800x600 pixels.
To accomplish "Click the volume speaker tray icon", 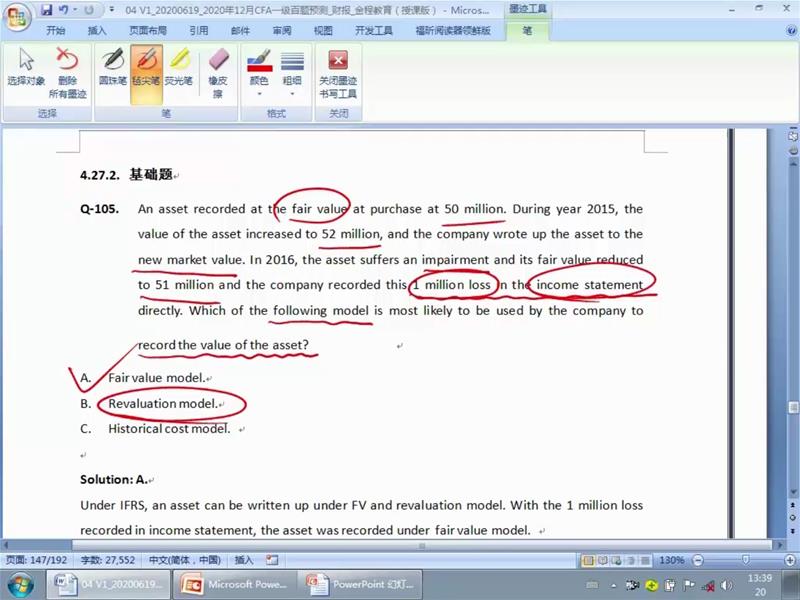I will (726, 586).
